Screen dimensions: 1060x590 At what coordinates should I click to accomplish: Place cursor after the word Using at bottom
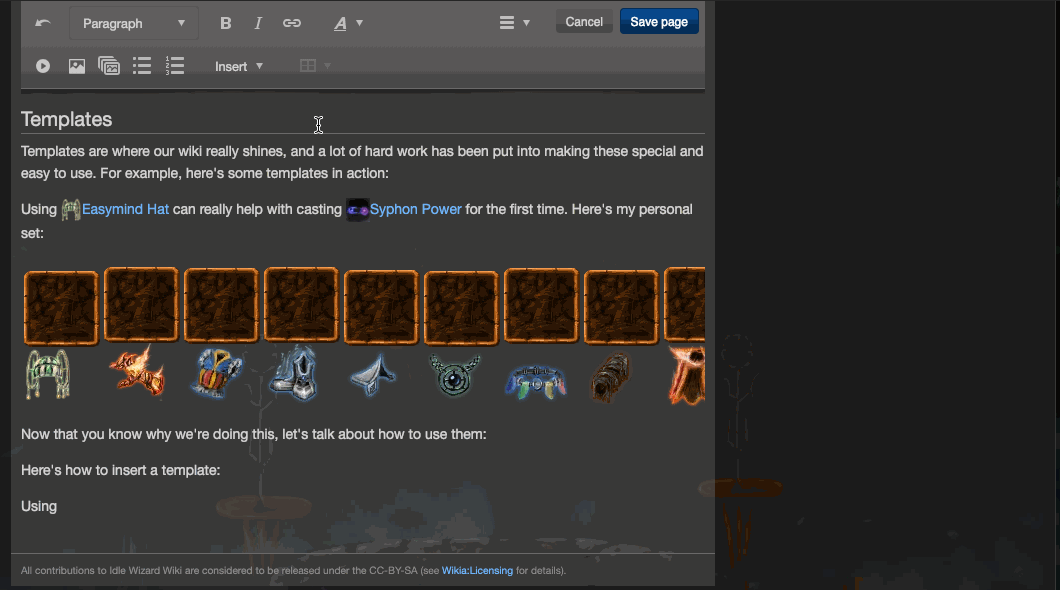point(57,506)
